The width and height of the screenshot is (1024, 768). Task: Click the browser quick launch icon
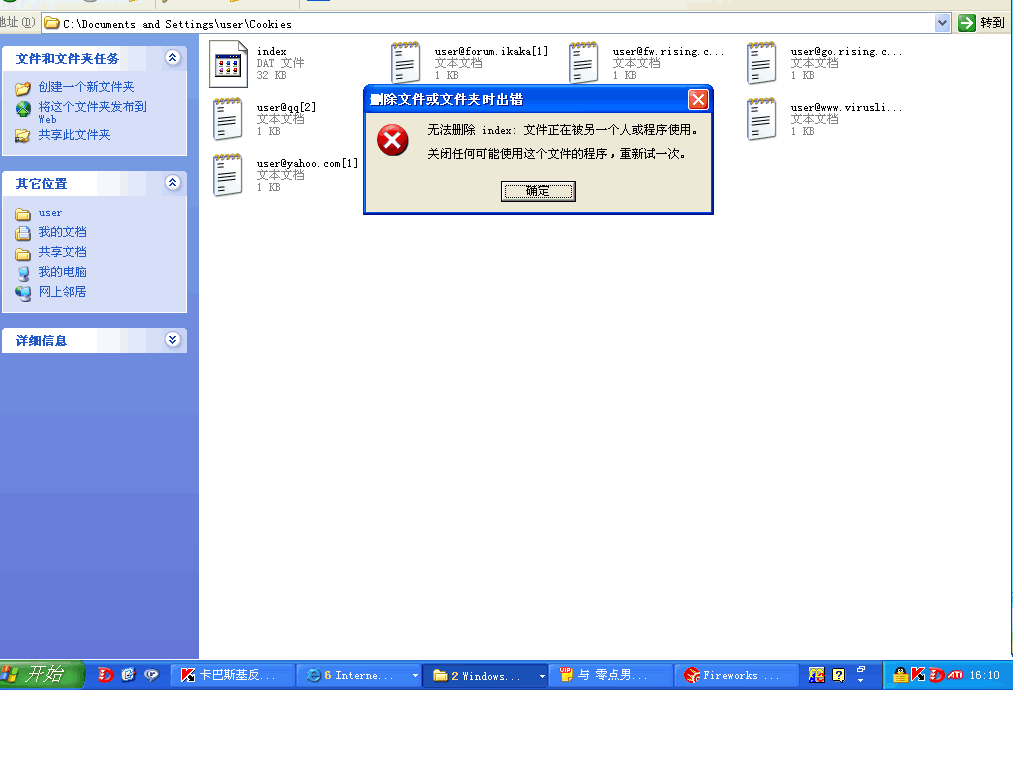tap(129, 675)
